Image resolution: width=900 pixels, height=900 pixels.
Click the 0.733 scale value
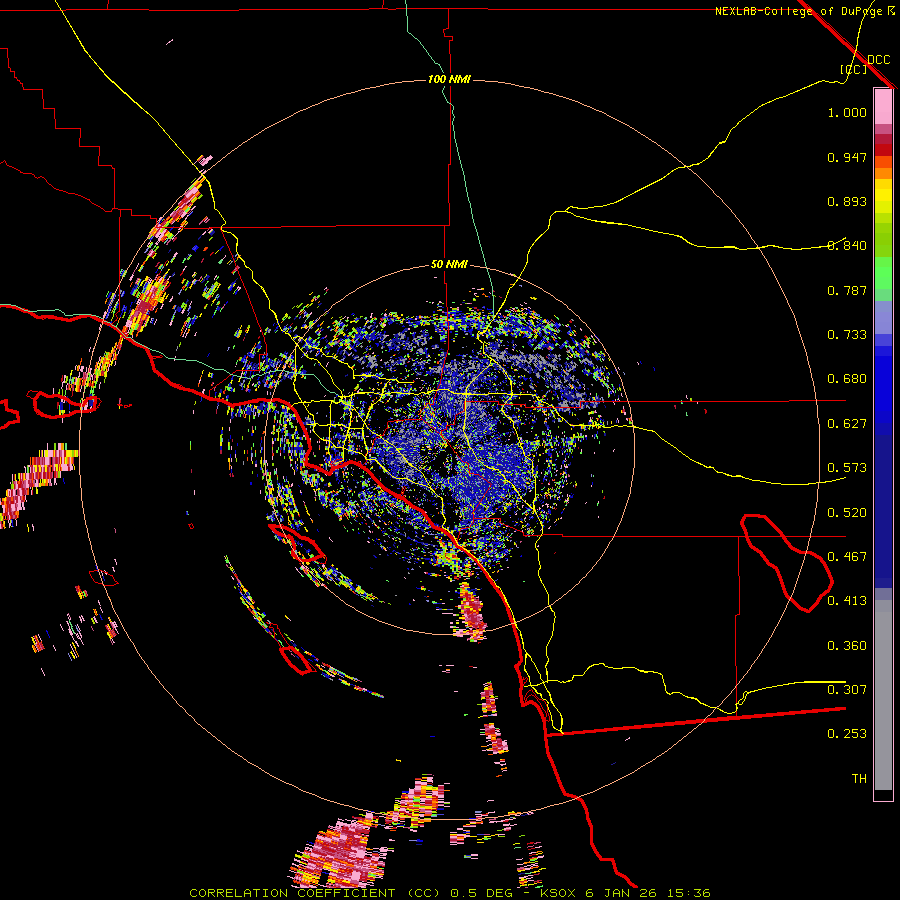(847, 335)
